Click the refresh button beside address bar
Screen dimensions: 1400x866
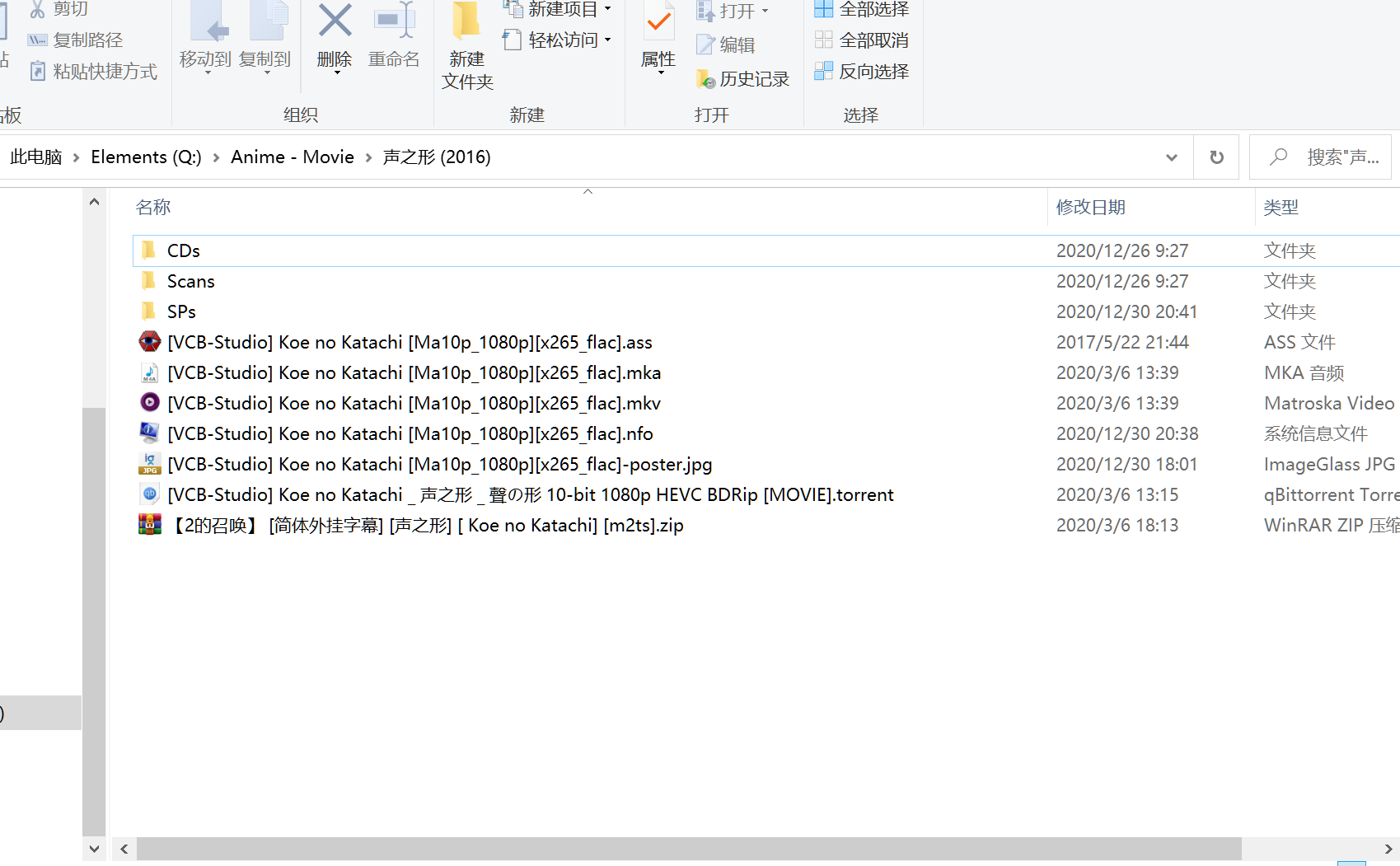click(x=1216, y=157)
